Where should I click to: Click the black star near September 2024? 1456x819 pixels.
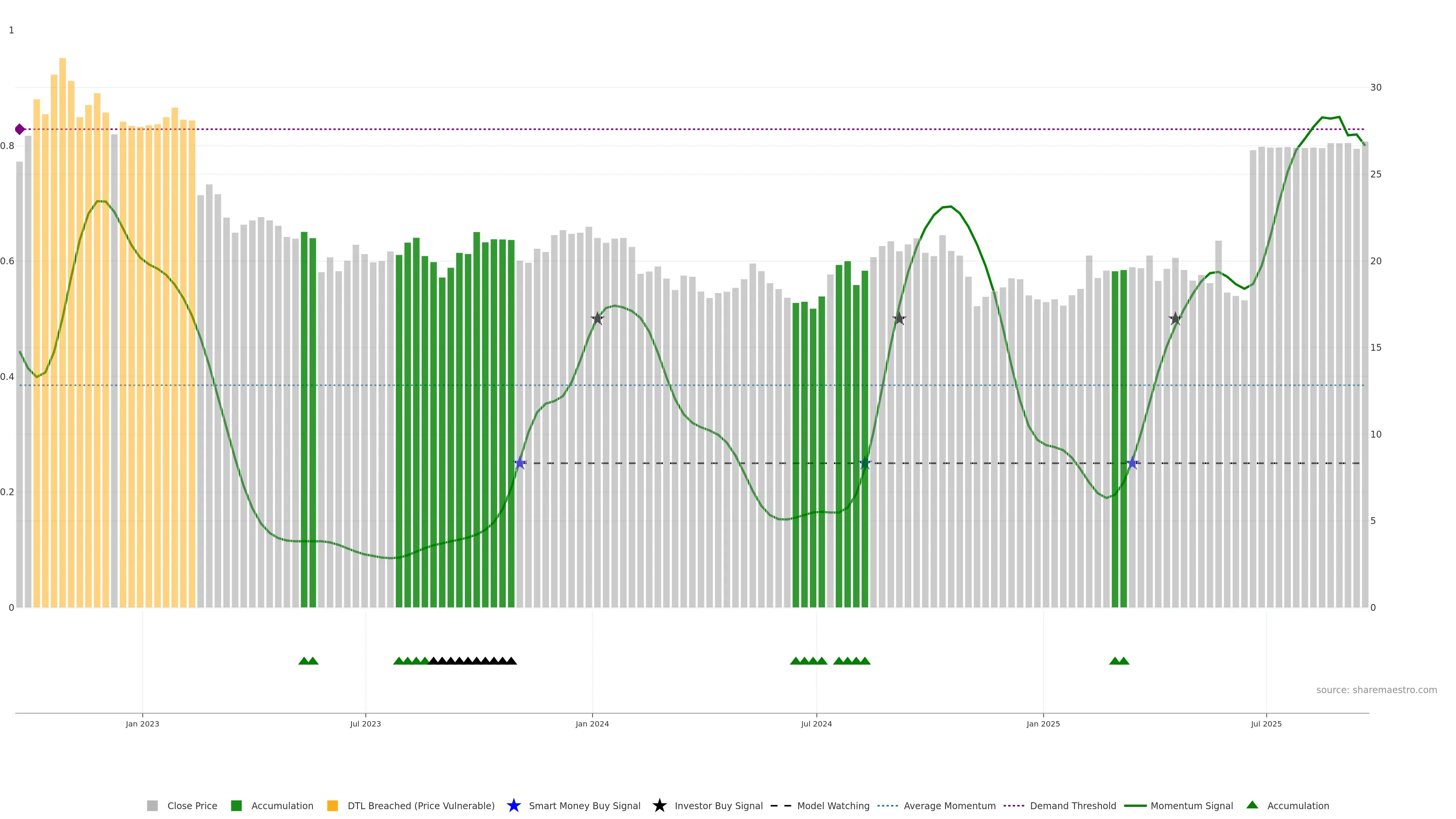click(x=899, y=319)
